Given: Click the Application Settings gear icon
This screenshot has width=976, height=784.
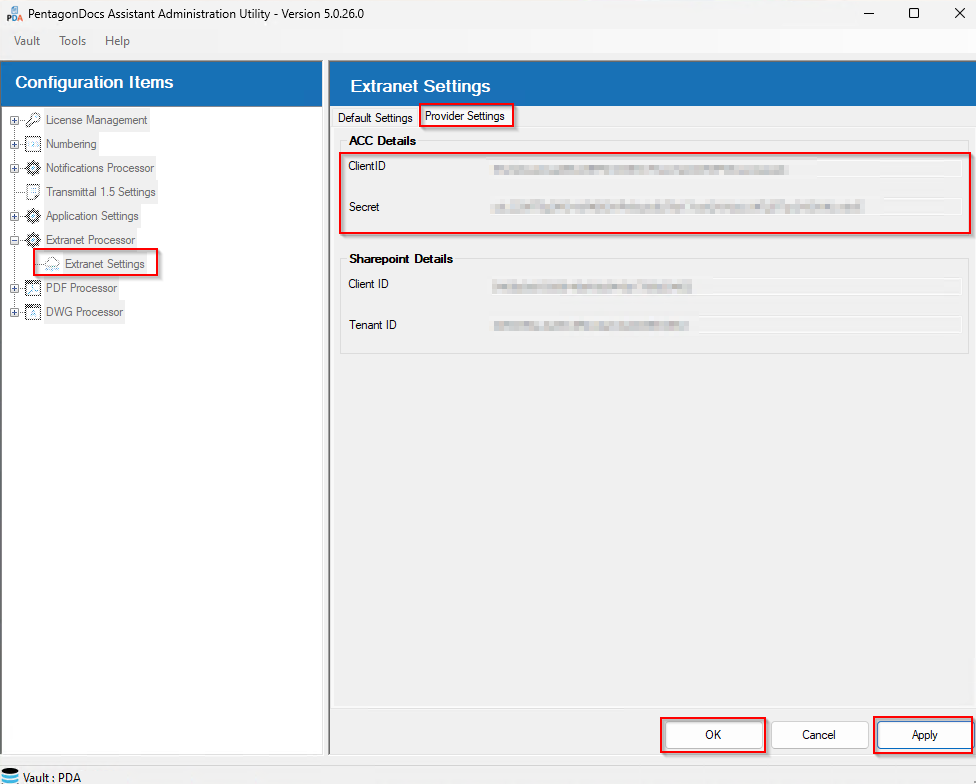Looking at the screenshot, I should (33, 216).
